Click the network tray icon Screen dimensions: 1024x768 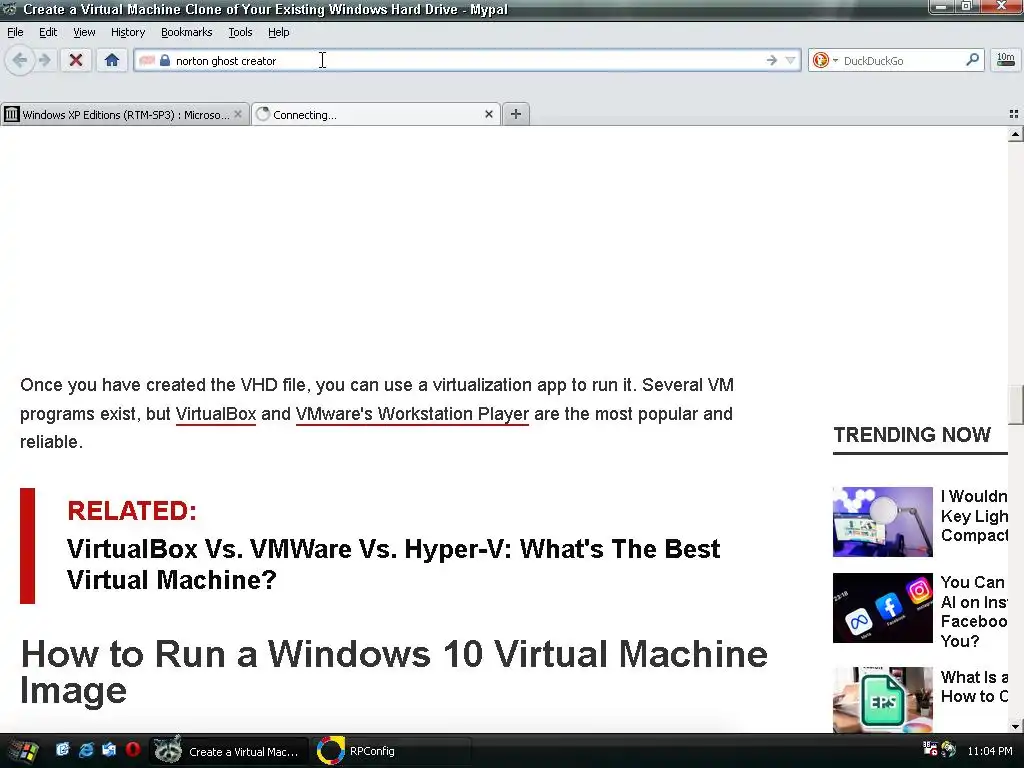pyautogui.click(x=930, y=750)
